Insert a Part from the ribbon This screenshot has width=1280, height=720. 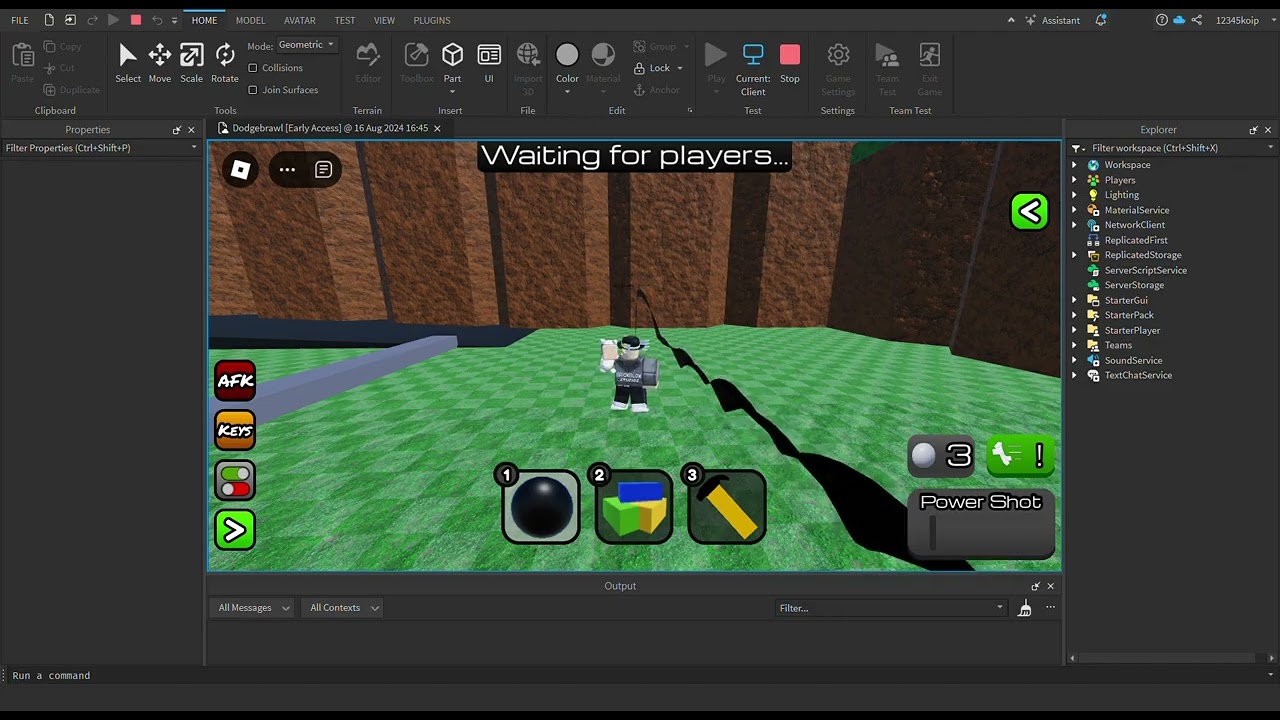(452, 63)
